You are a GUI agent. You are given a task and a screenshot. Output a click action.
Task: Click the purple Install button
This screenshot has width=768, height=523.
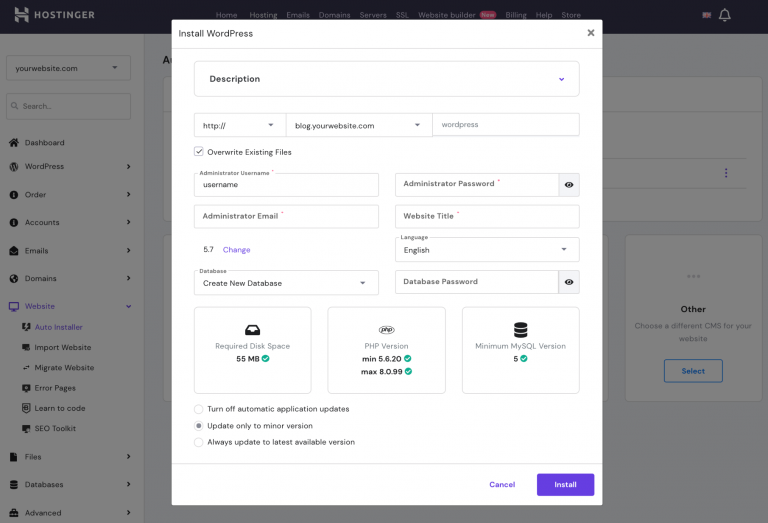565,485
